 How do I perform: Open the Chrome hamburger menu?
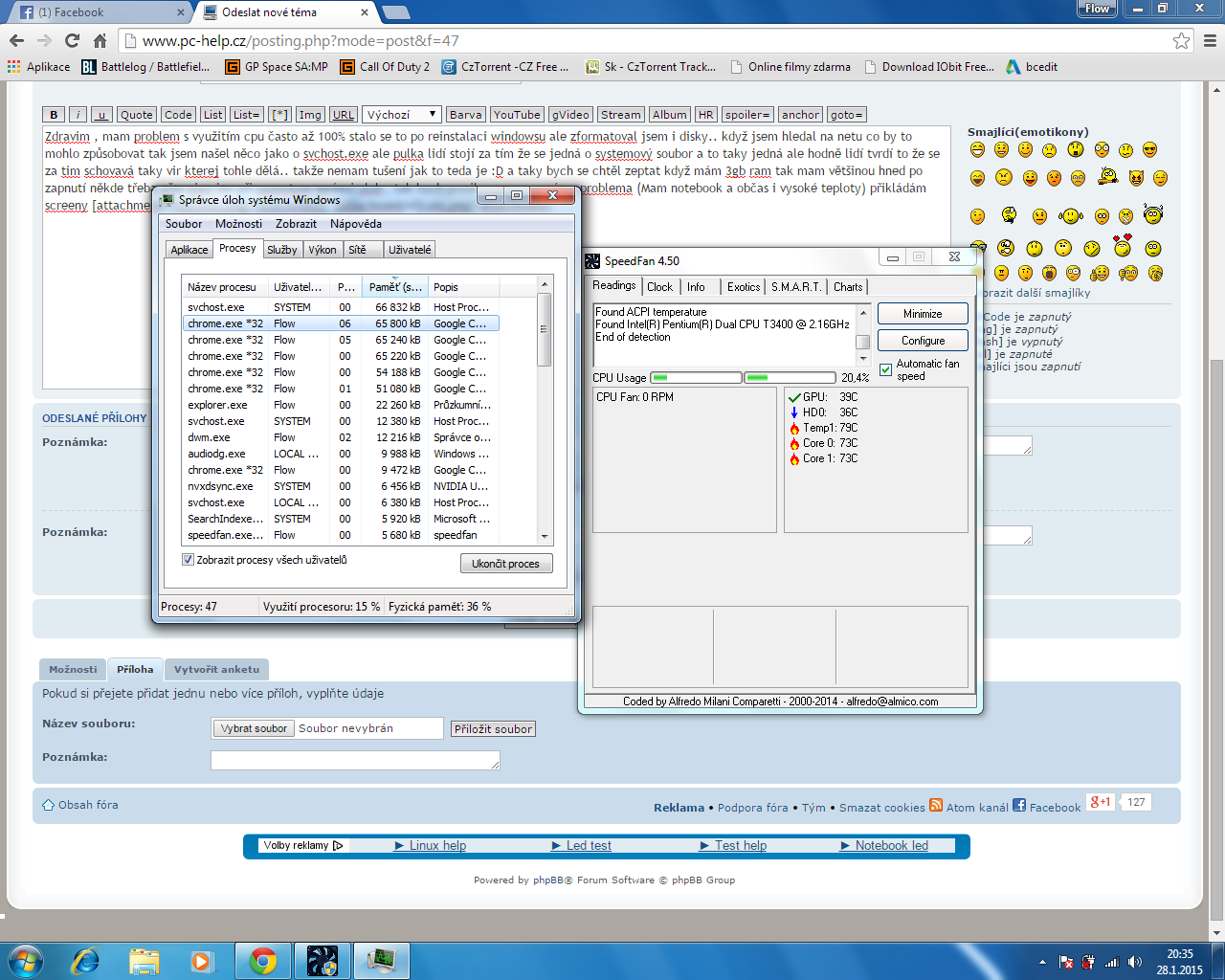pos(1210,40)
